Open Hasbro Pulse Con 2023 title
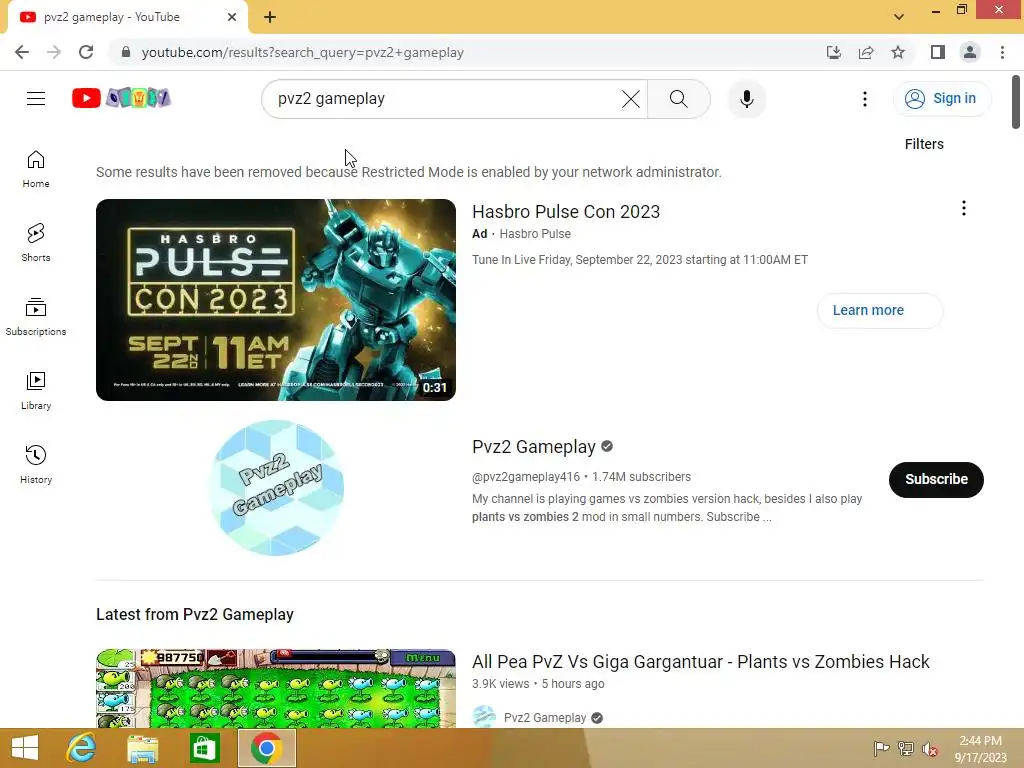 point(566,212)
